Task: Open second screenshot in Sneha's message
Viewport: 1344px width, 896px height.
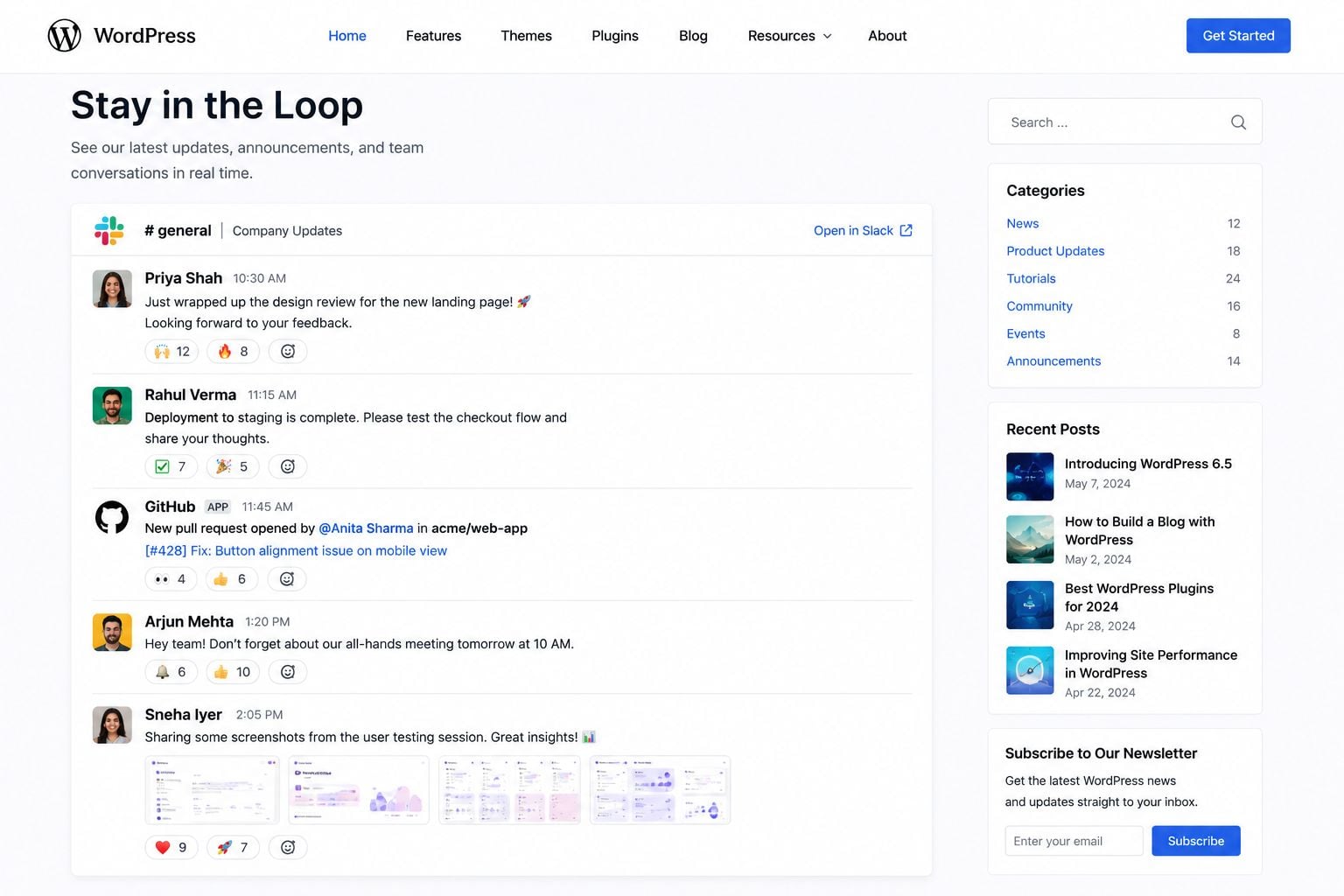Action: (x=359, y=790)
